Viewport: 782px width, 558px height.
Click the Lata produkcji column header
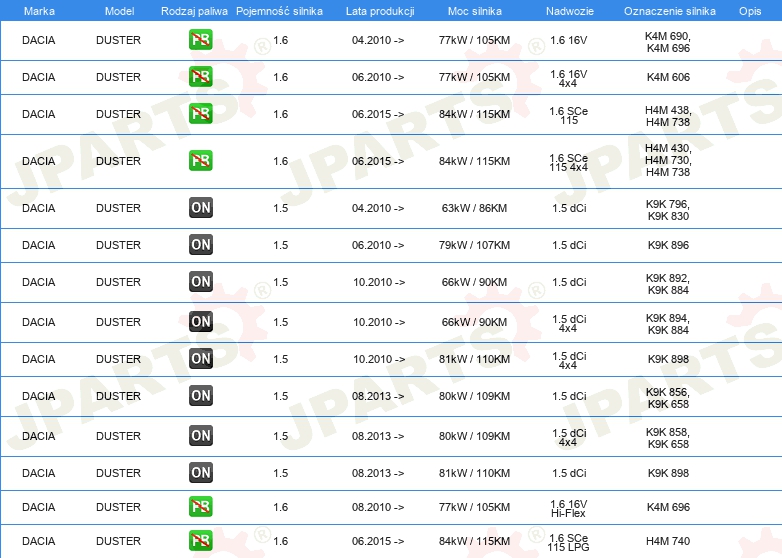[x=380, y=11]
